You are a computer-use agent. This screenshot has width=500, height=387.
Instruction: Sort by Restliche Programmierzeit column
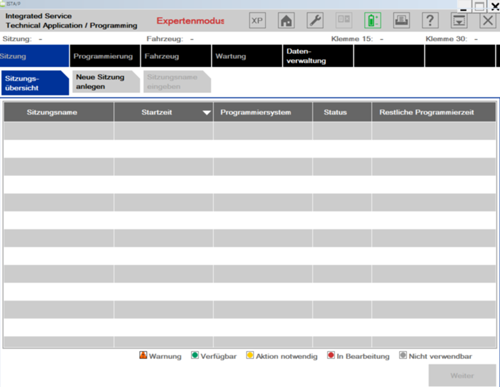[x=434, y=112]
